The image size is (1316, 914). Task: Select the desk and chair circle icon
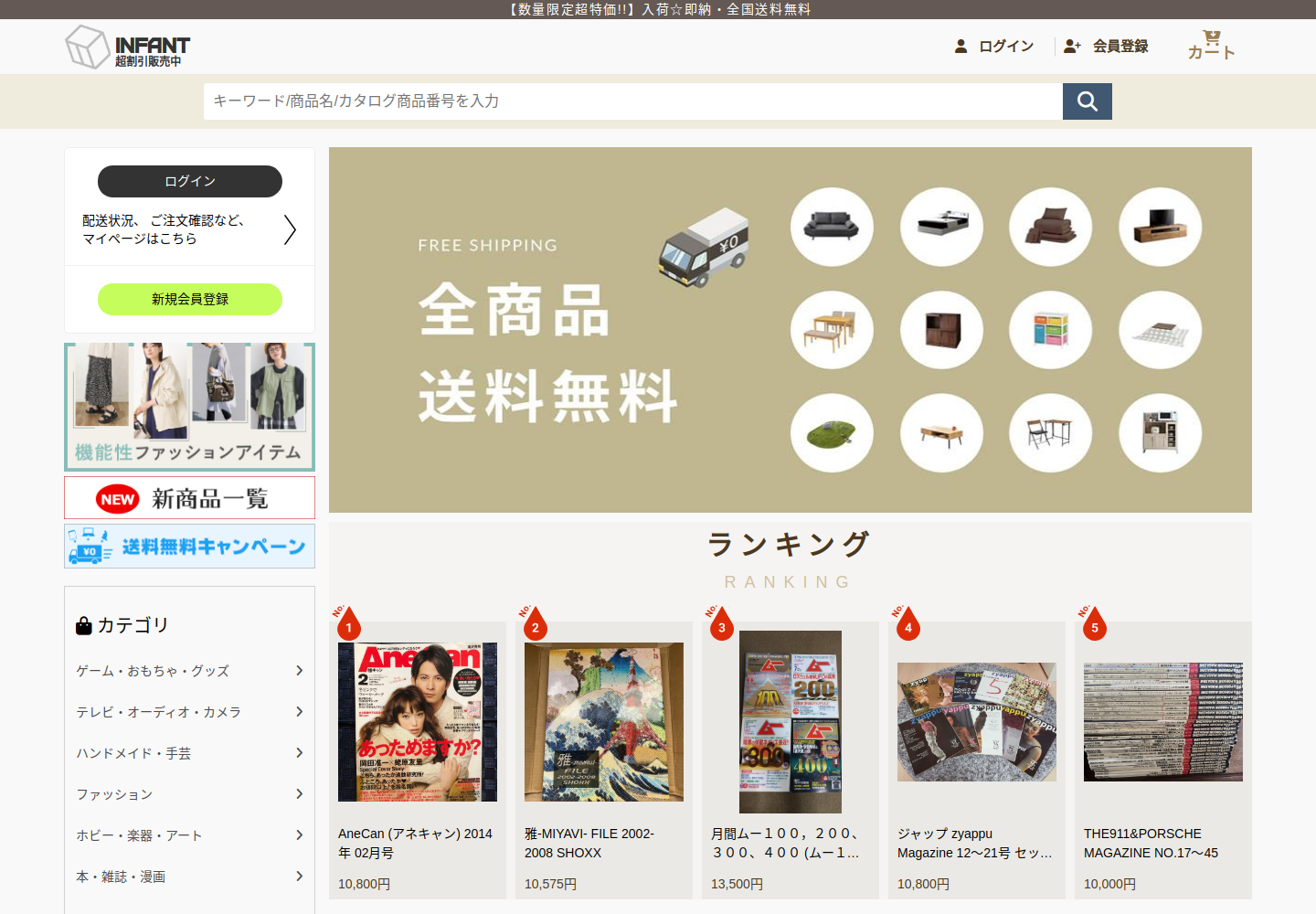pos(1051,433)
